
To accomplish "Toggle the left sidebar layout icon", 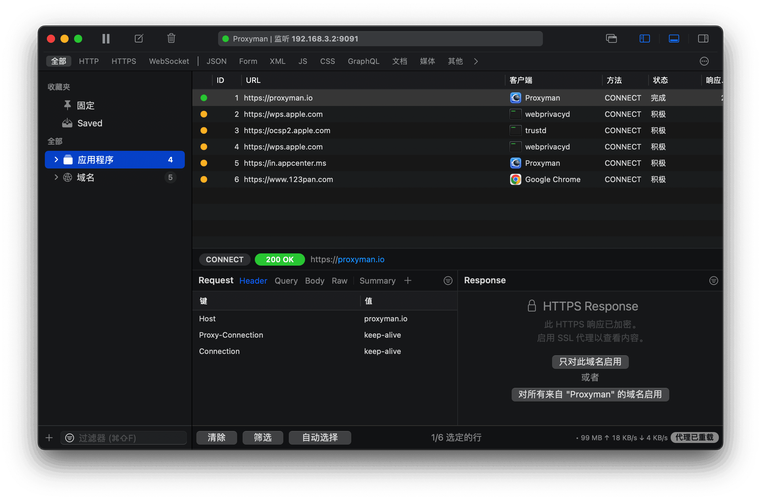I will click(645, 38).
